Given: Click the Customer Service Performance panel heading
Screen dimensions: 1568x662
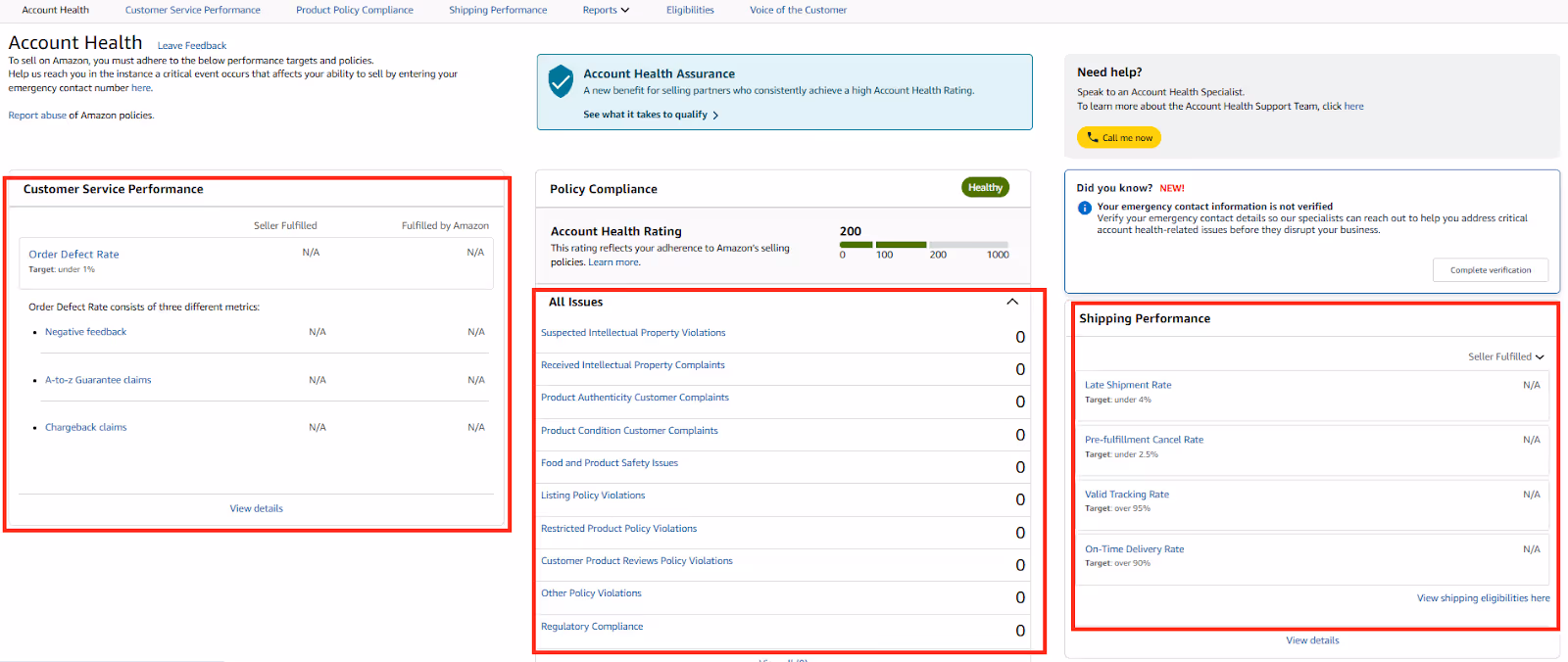Looking at the screenshot, I should pos(114,189).
